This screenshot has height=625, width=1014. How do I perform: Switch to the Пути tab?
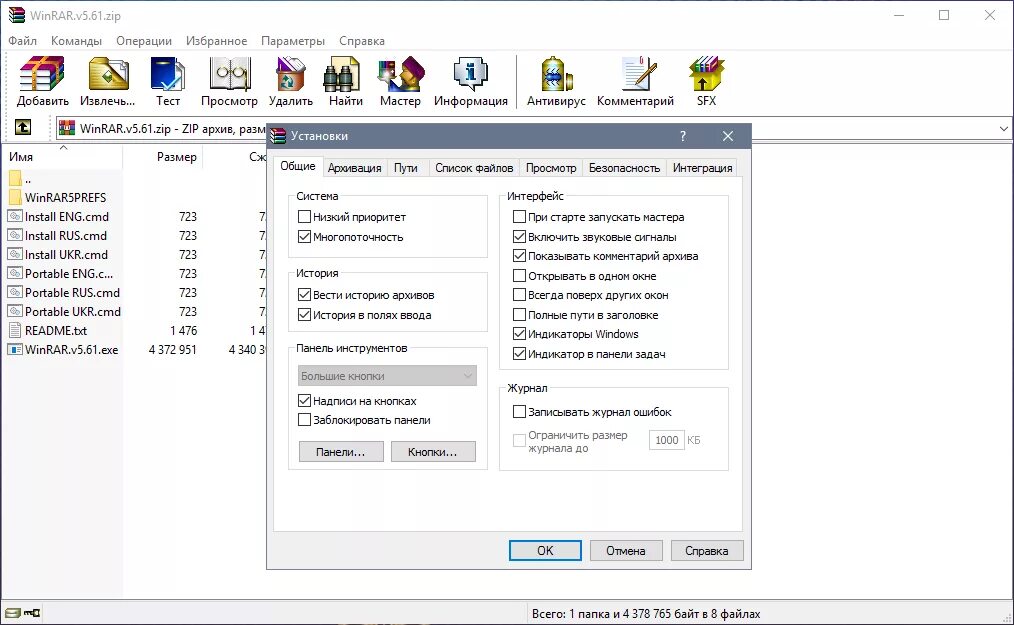click(406, 168)
